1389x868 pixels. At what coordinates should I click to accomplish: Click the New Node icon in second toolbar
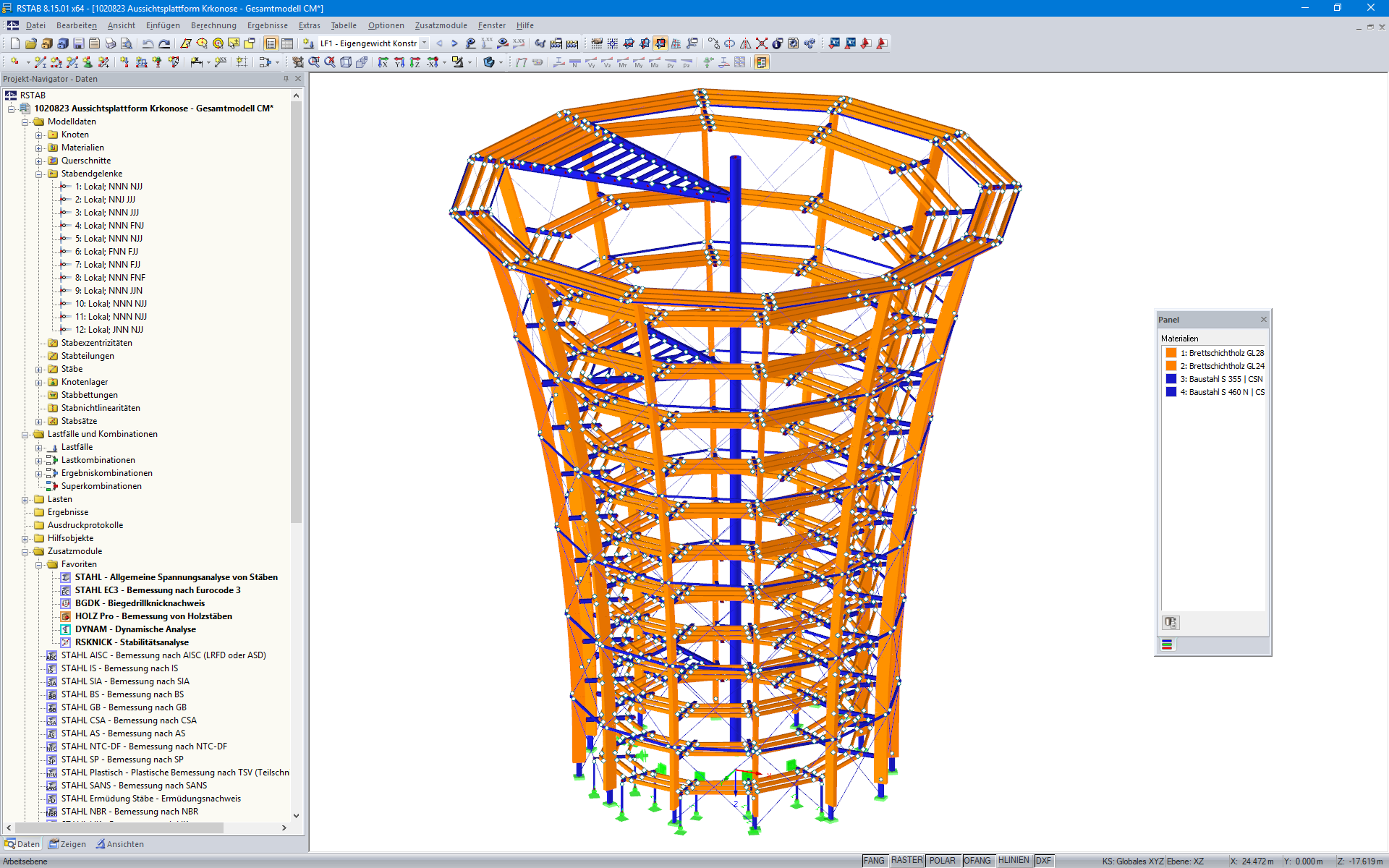click(14, 62)
